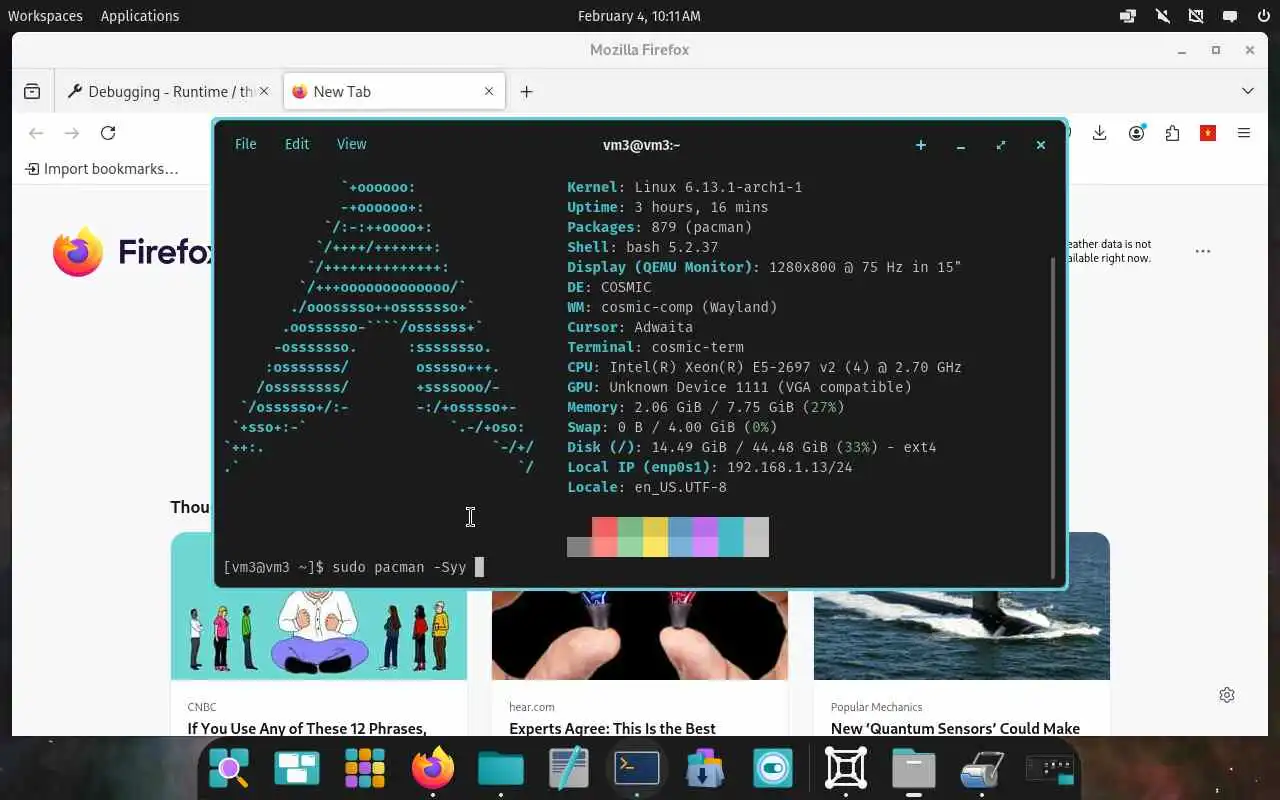The height and width of the screenshot is (800, 1280).
Task: Open the Workspaces button in the top panel
Action: (45, 16)
